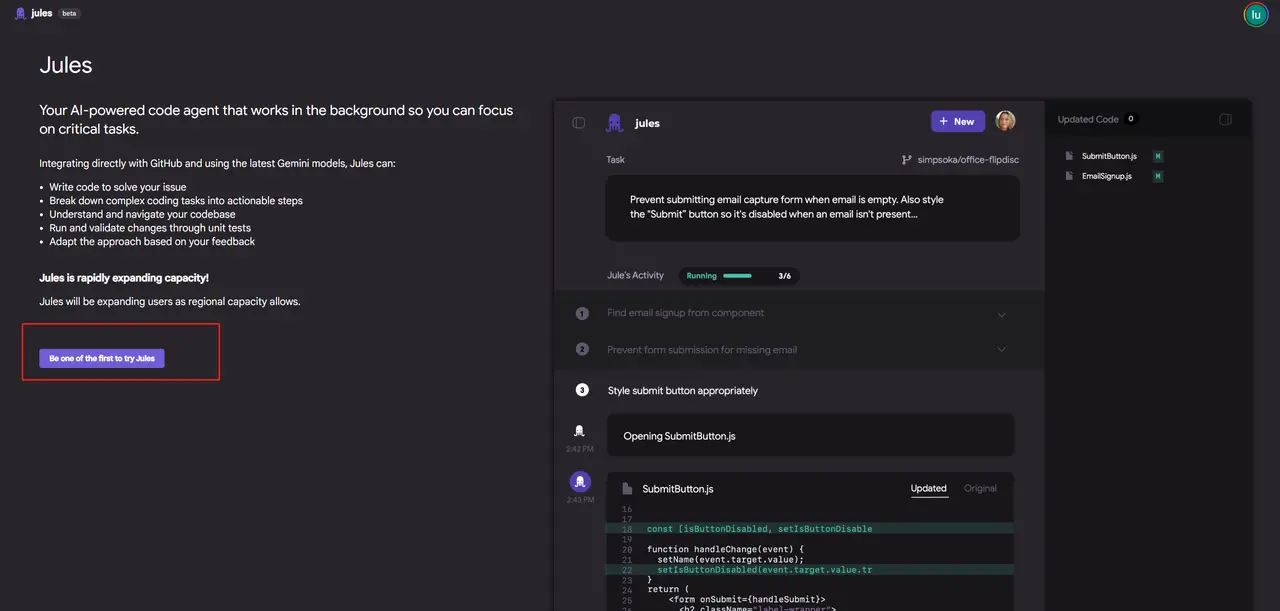Switch to the 'Original' code tab
Image resolution: width=1280 pixels, height=611 pixels.
coord(980,488)
